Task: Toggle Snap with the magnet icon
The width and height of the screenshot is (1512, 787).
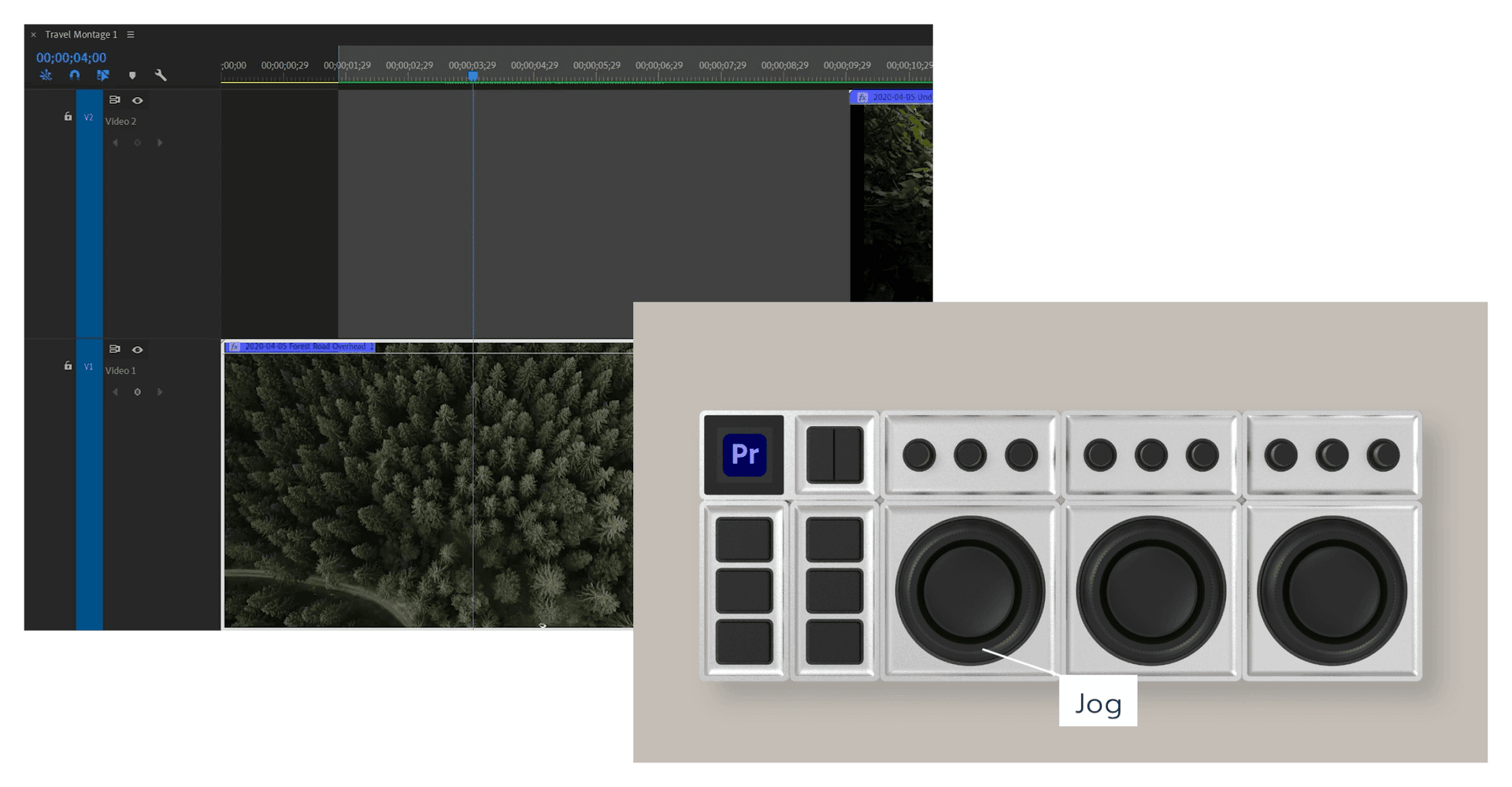Action: click(75, 75)
